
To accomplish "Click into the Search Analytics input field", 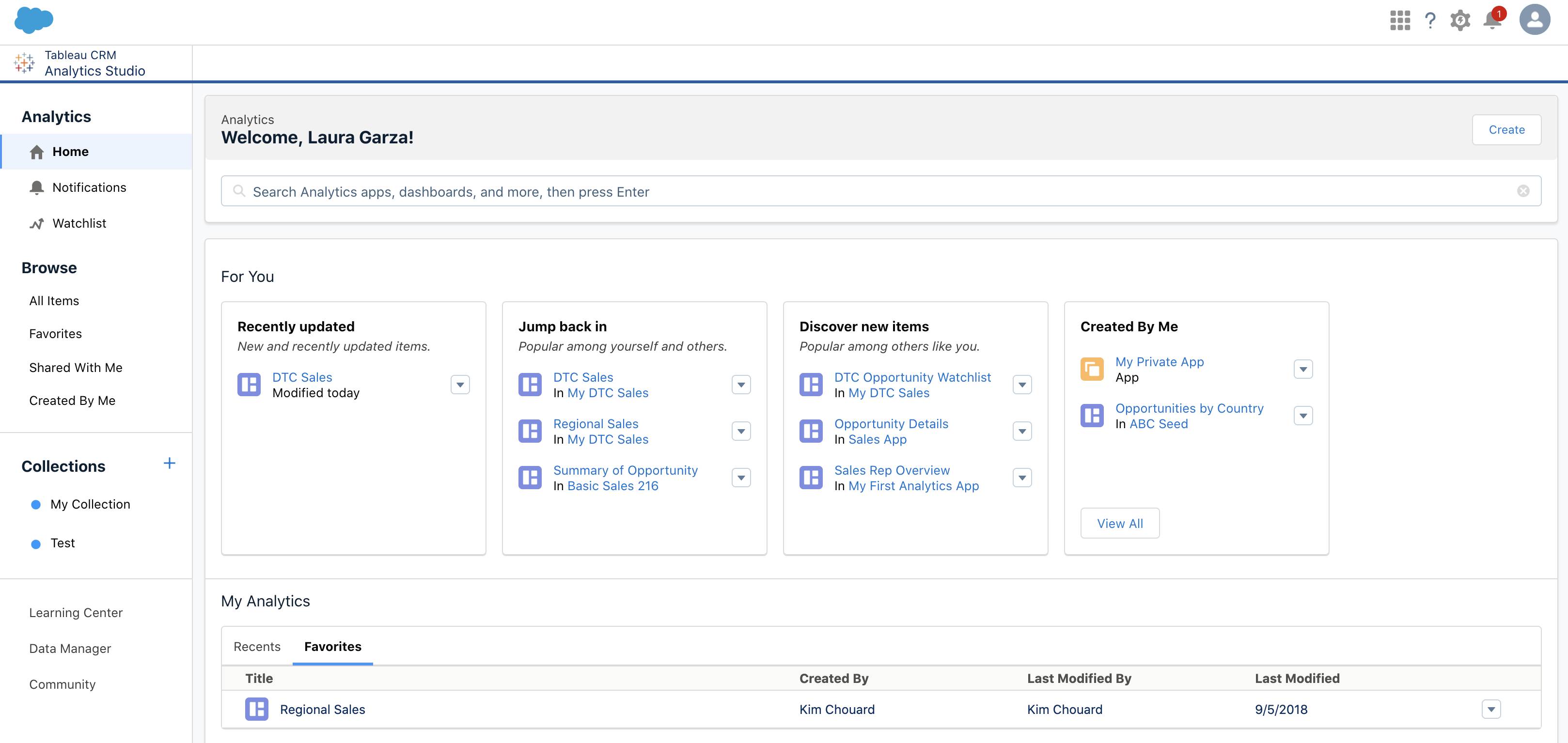I will click(x=881, y=191).
